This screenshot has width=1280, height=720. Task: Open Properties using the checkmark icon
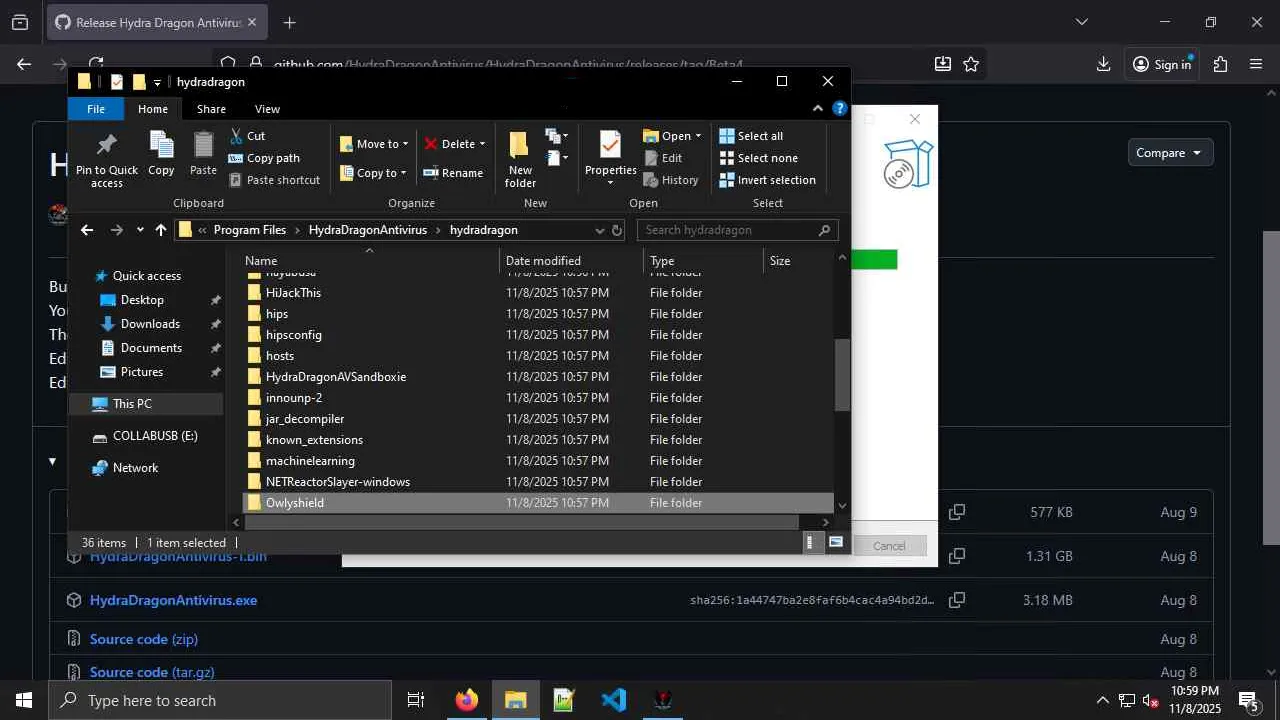coord(610,144)
